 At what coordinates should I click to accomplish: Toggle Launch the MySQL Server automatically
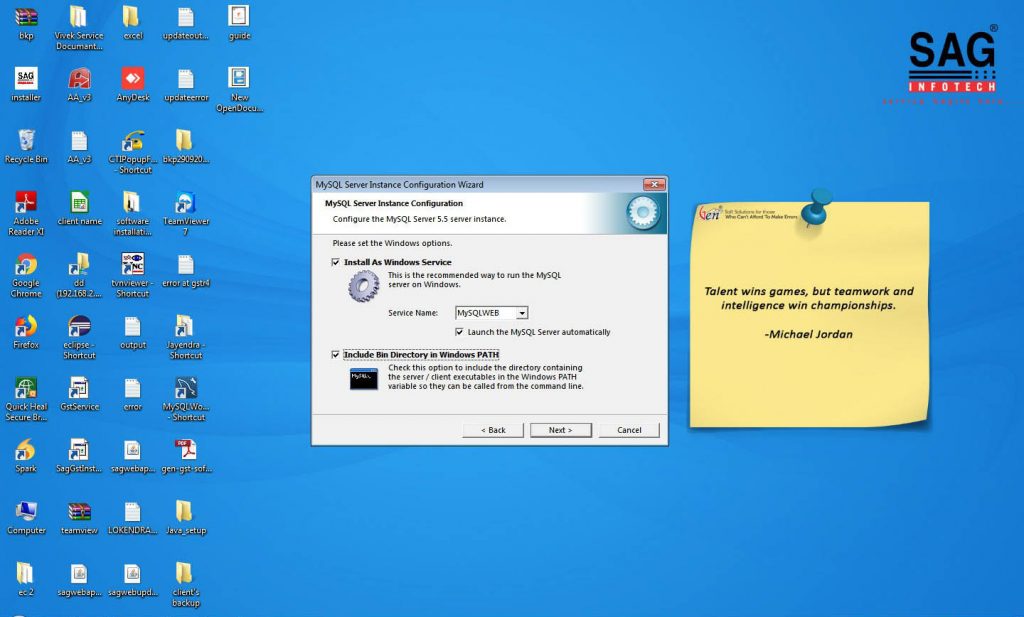coord(459,332)
